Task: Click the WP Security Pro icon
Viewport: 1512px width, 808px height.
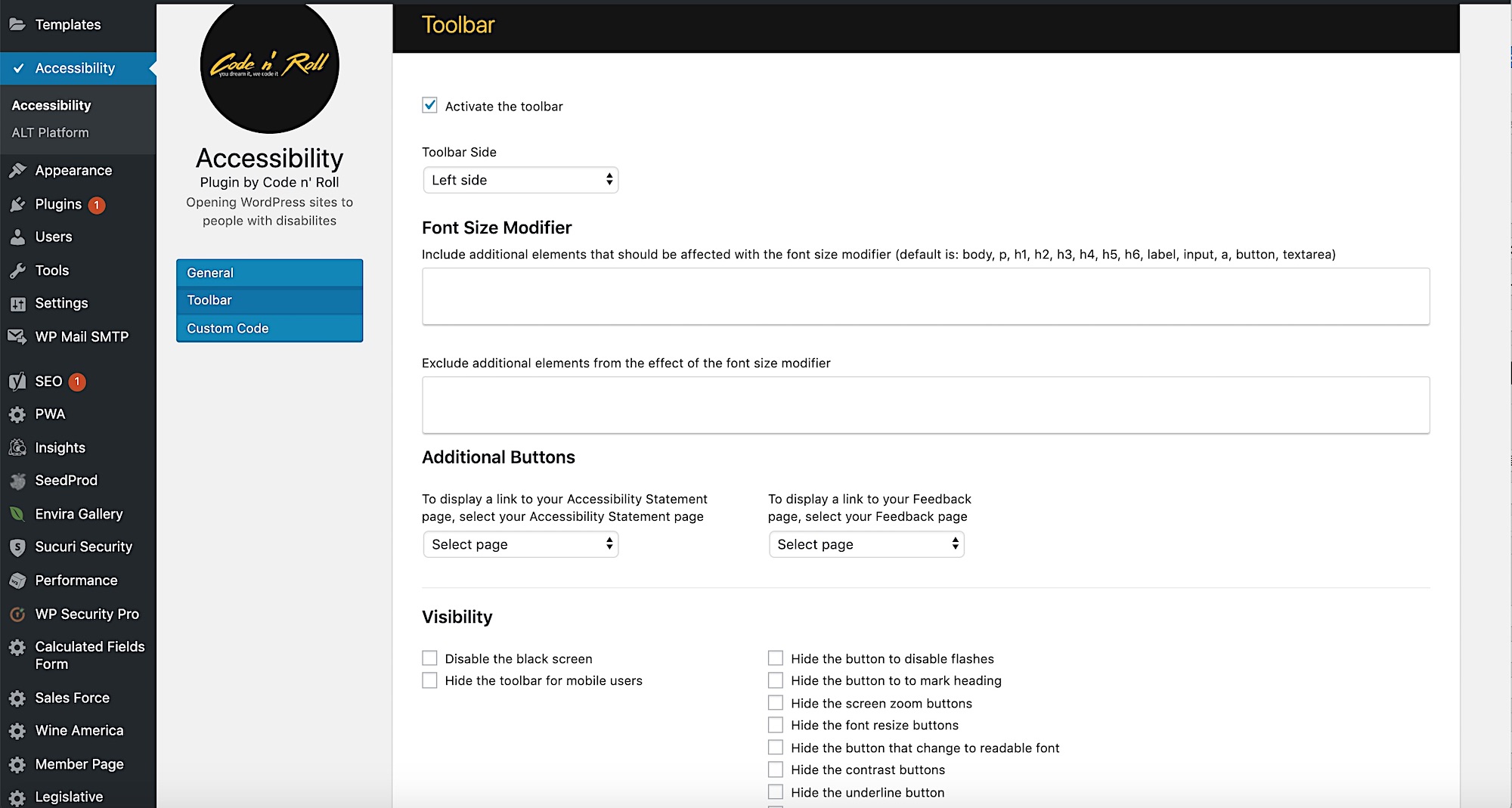Action: tap(17, 615)
